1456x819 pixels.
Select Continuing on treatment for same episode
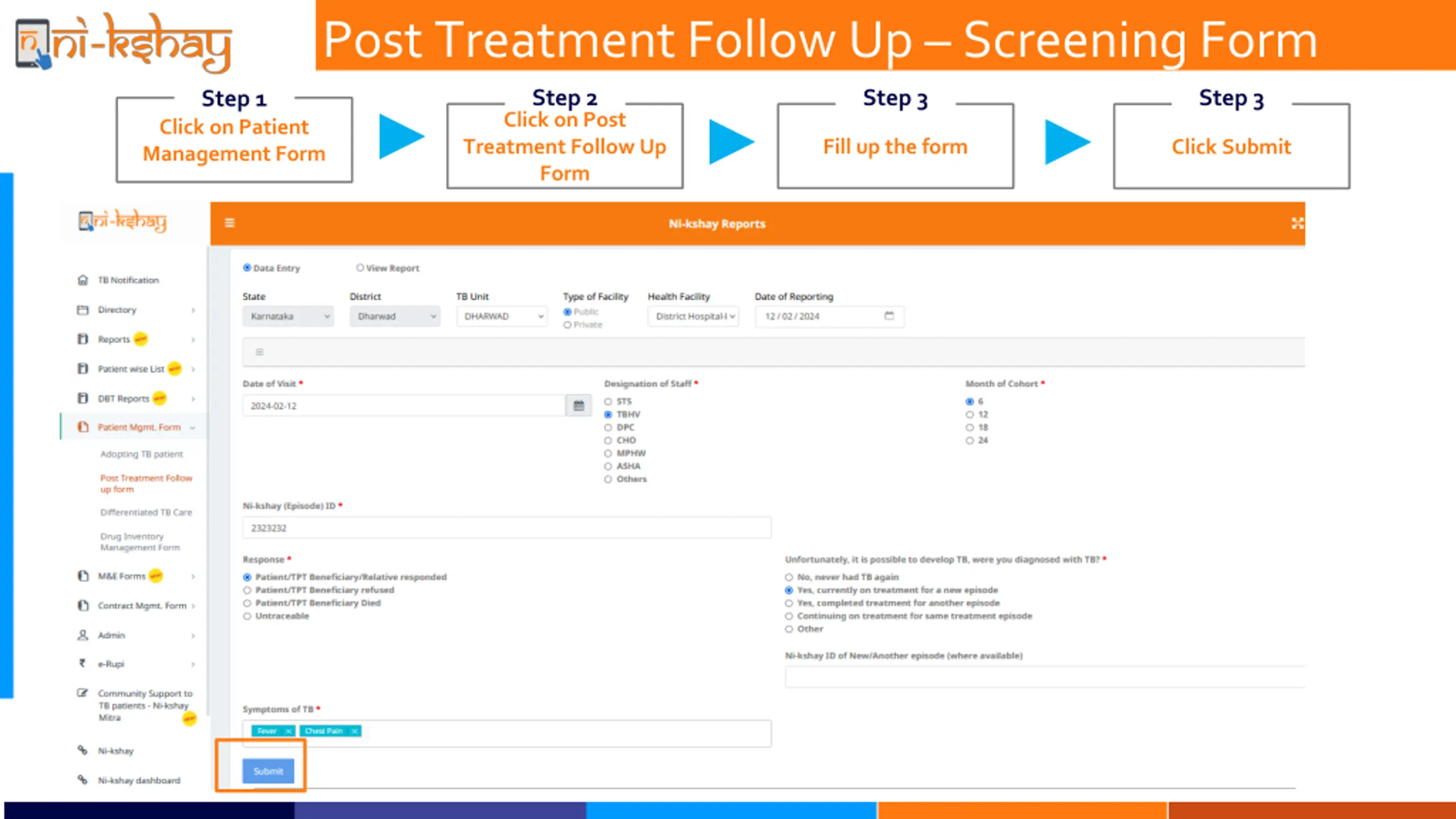(789, 617)
